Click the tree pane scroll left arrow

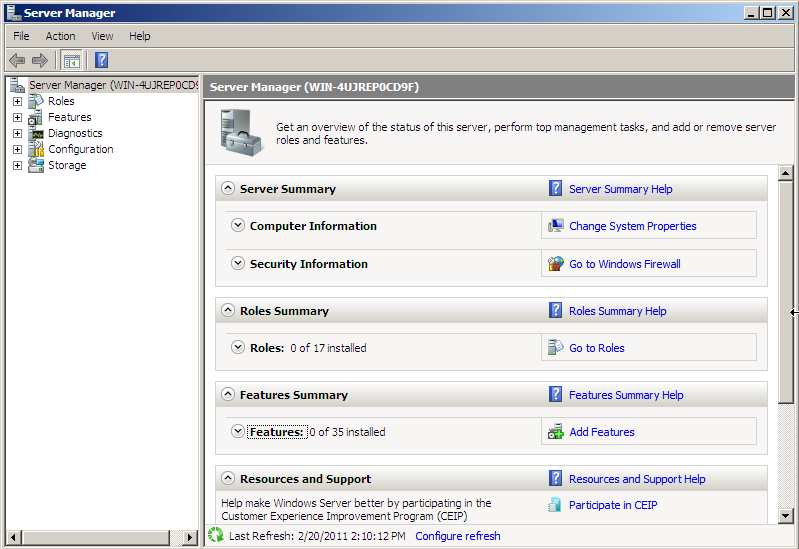coord(14,537)
